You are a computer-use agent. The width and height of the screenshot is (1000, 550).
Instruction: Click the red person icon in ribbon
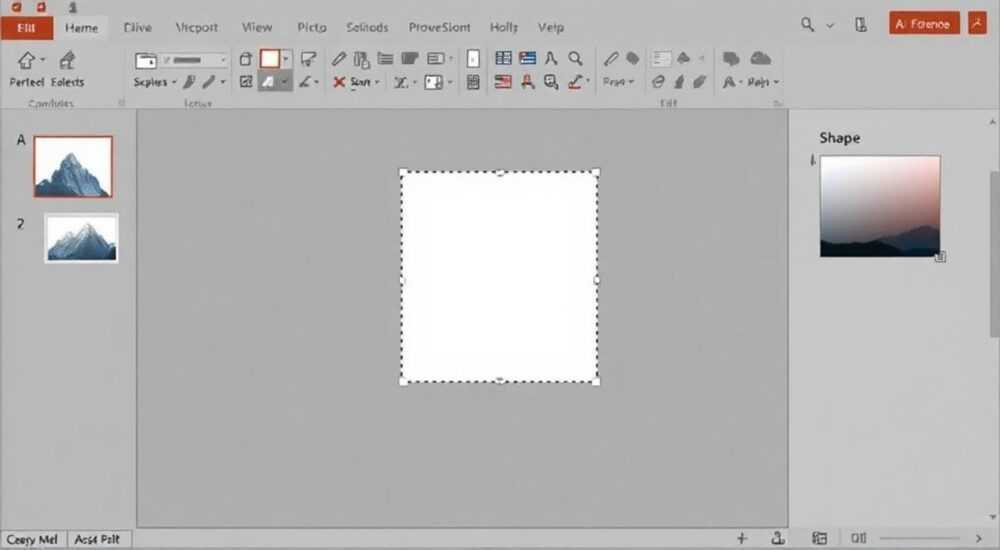(527, 82)
